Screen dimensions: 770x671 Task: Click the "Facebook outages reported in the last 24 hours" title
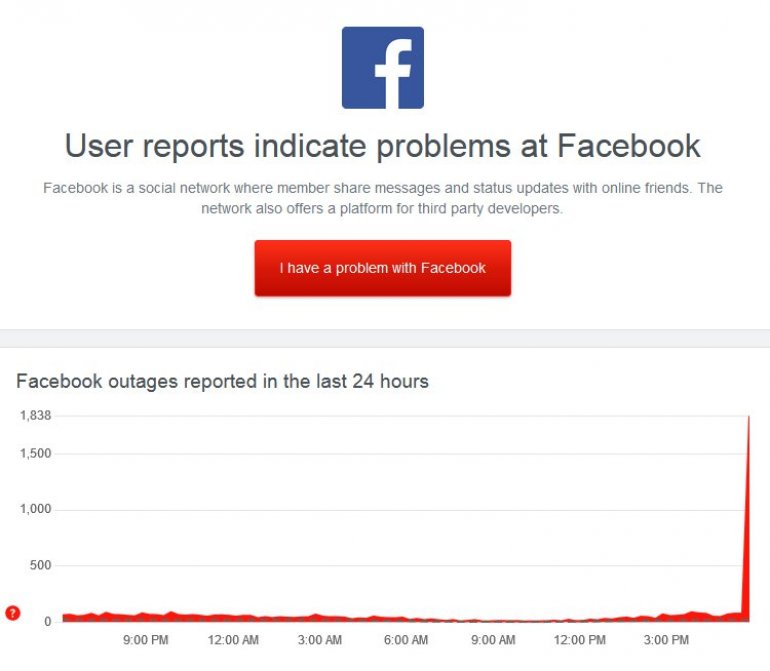(x=222, y=381)
